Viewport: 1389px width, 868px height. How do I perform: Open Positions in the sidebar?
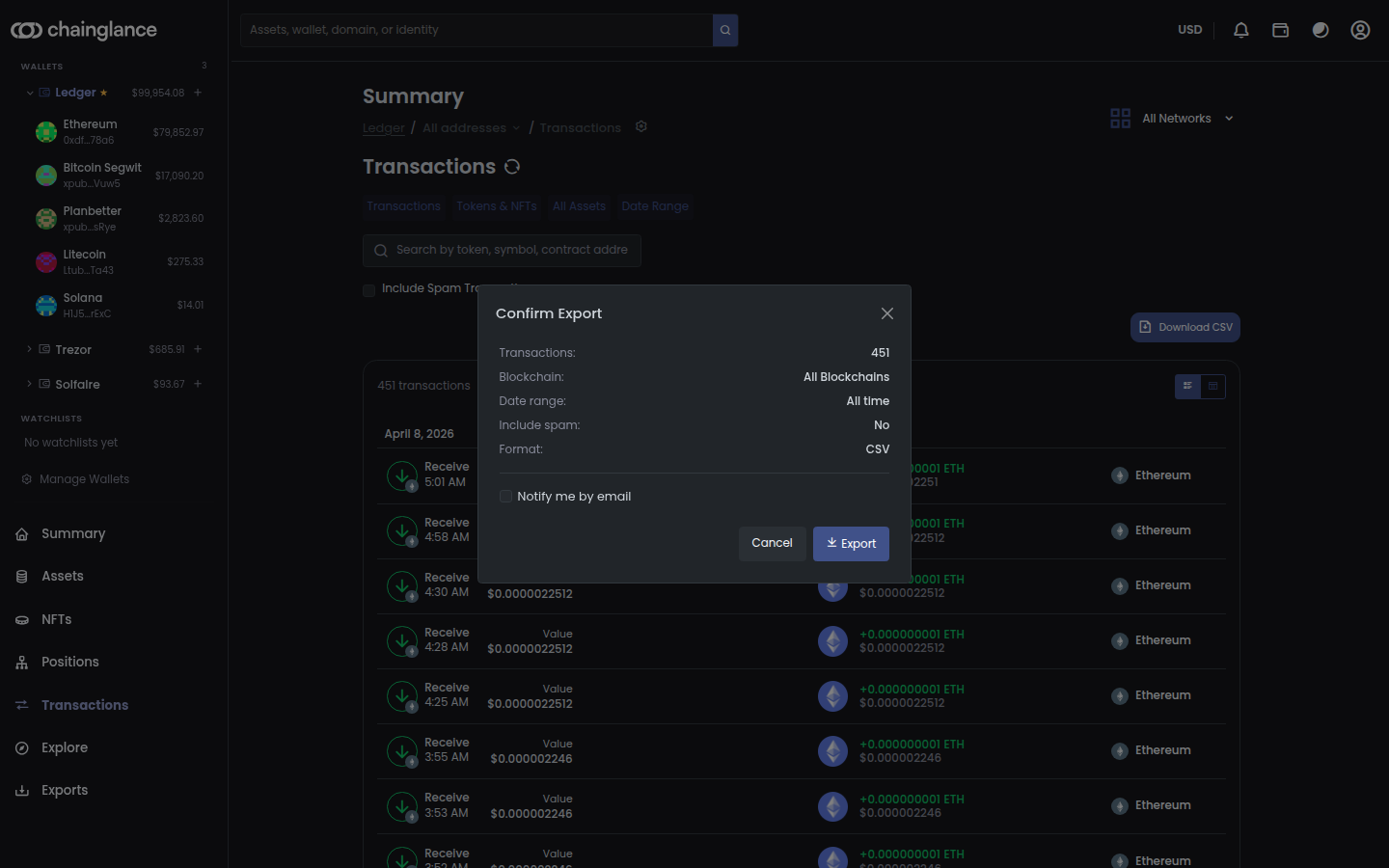tap(70, 662)
